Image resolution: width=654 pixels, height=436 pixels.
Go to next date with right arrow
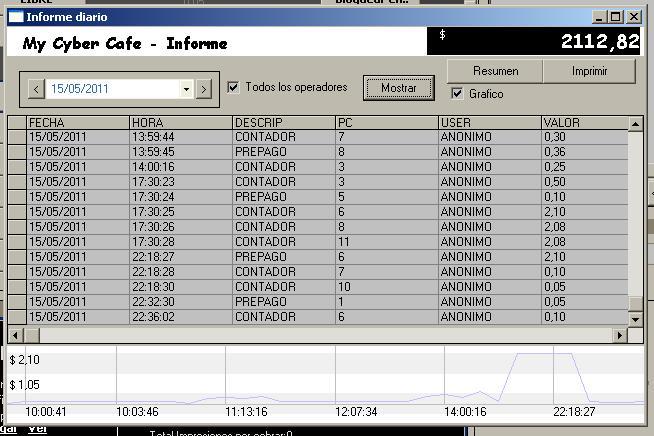click(x=204, y=89)
